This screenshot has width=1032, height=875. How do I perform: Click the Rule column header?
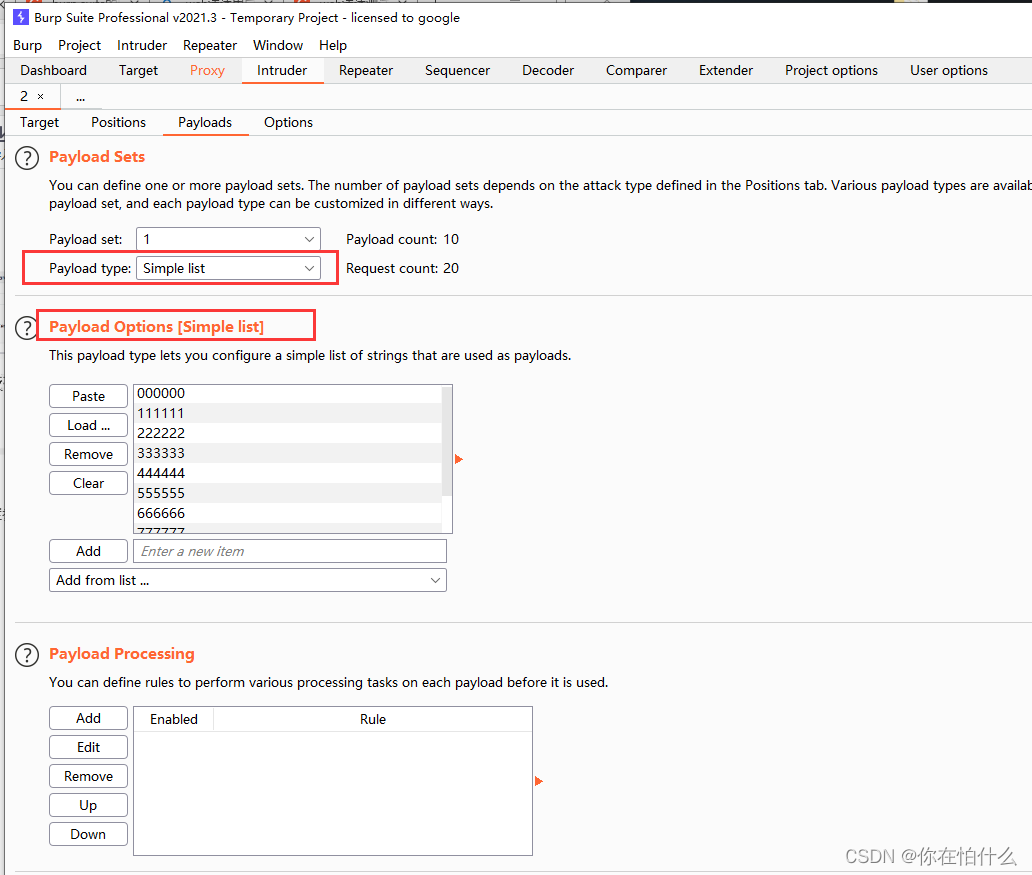pyautogui.click(x=373, y=720)
